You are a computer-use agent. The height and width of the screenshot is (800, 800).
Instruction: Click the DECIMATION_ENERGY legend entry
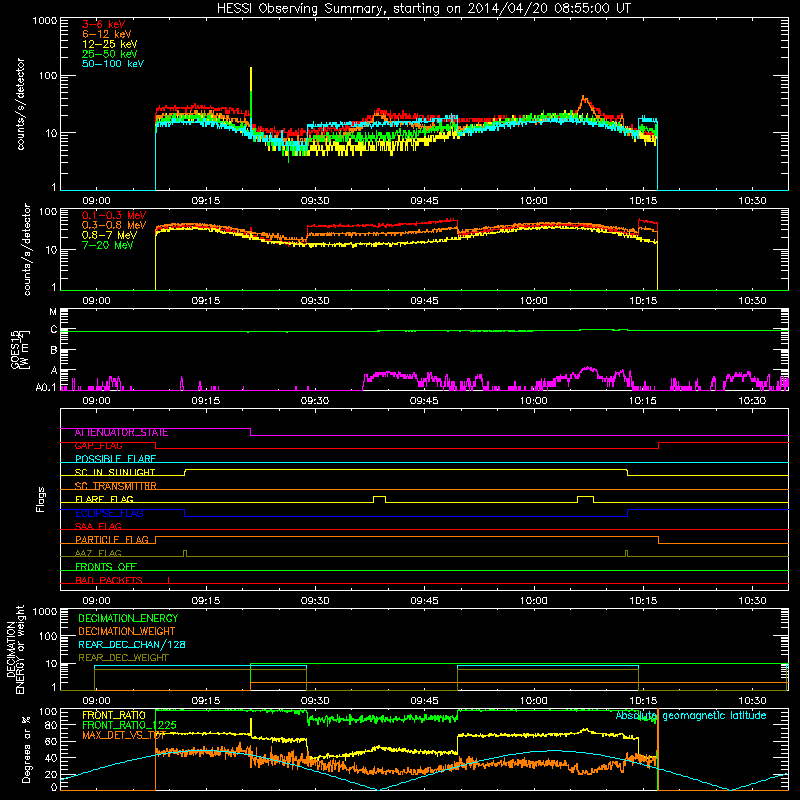pos(128,618)
